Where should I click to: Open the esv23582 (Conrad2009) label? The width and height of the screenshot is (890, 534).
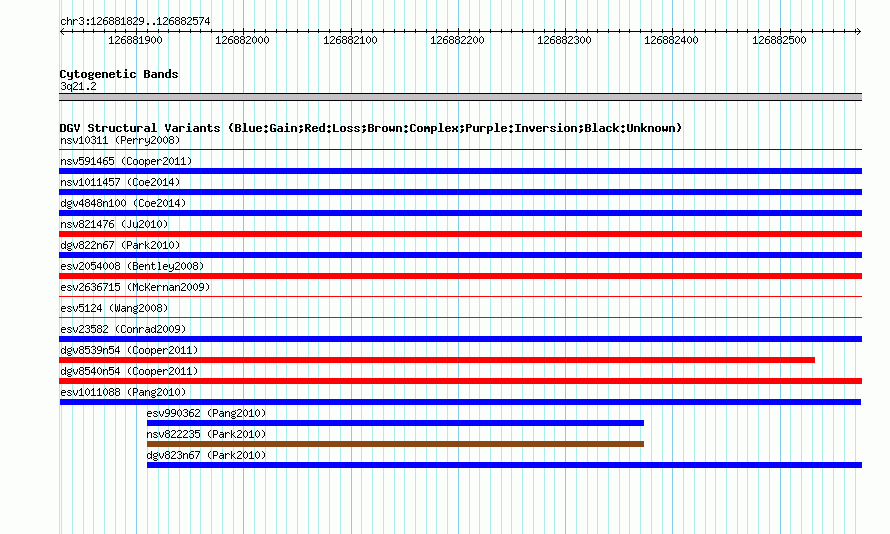click(123, 329)
